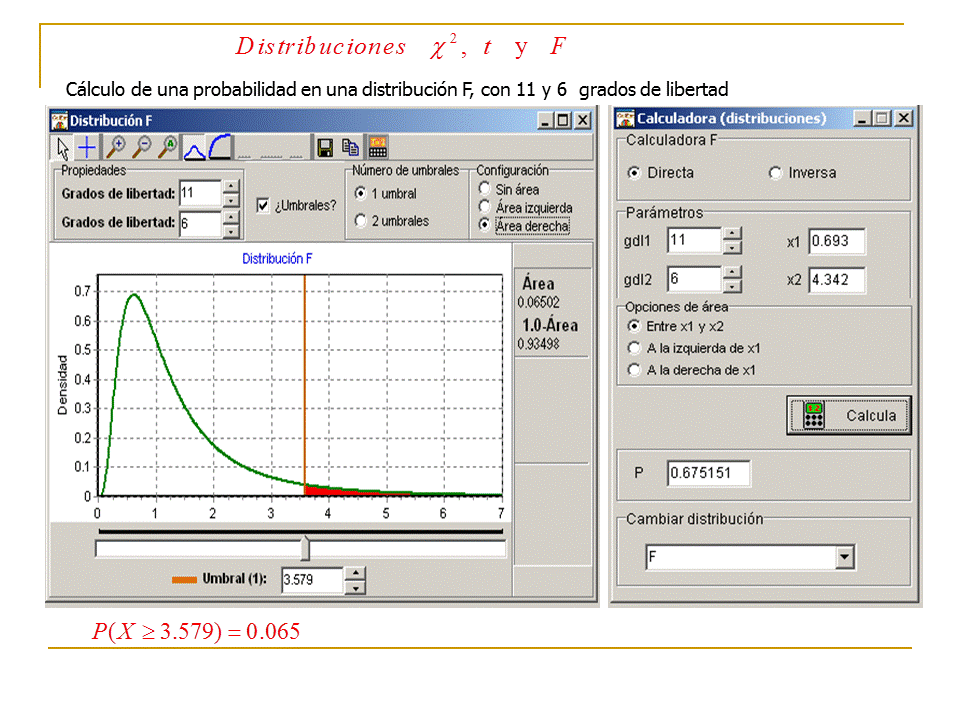The image size is (960, 720).
Task: Toggle the ¿Umbrales? checkbox
Action: click(x=263, y=205)
